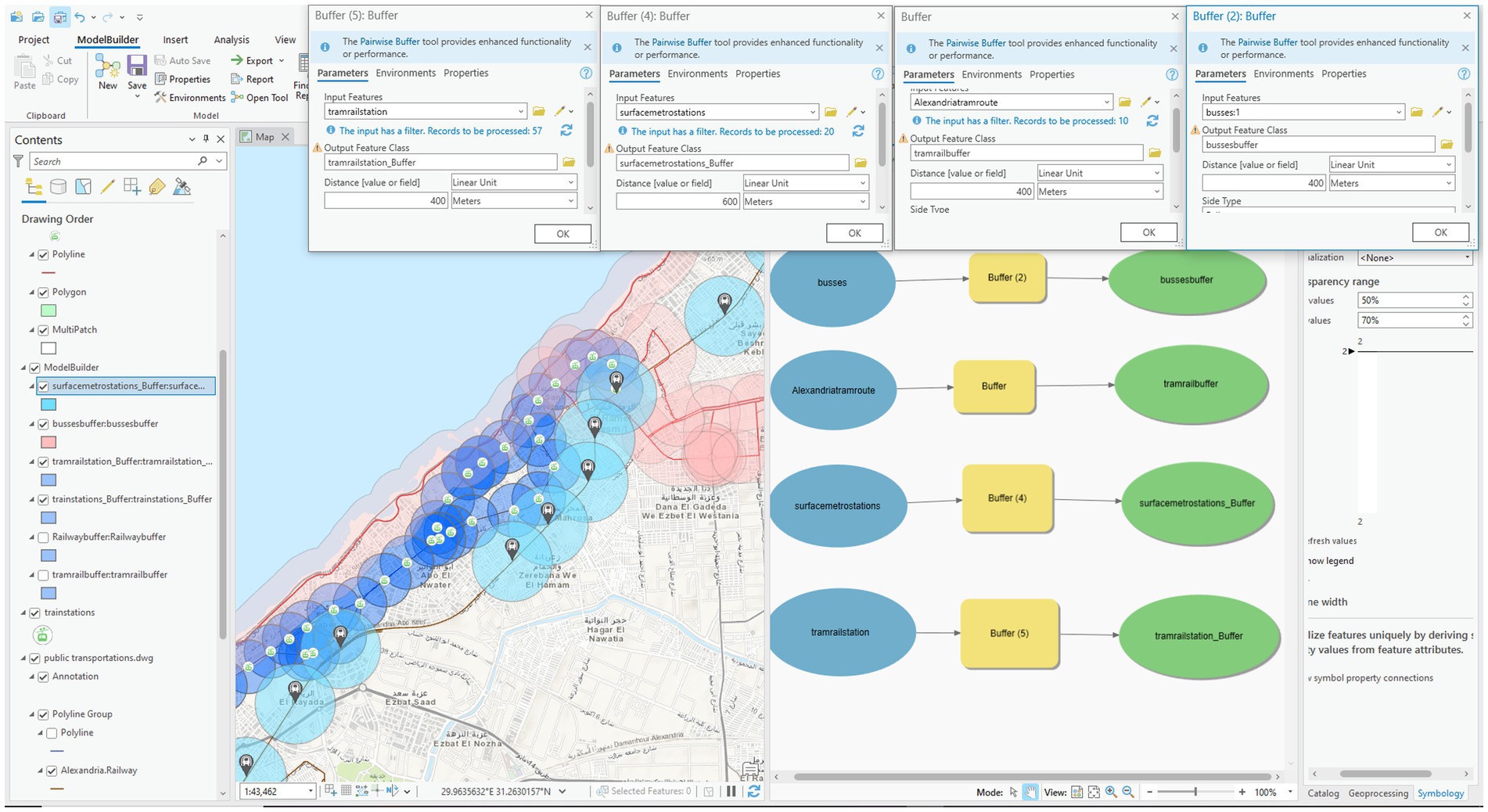Screen dimensions: 1488x812
Task: Switch to Properties tab in Buffer (4)
Action: pyautogui.click(x=757, y=74)
